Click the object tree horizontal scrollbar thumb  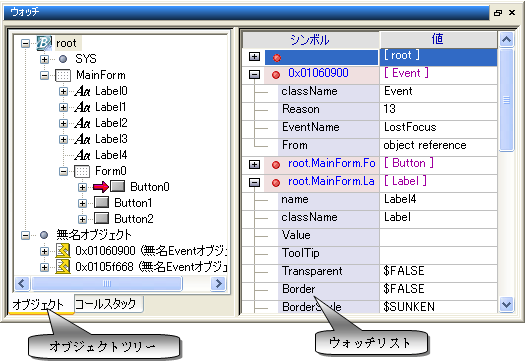107,284
